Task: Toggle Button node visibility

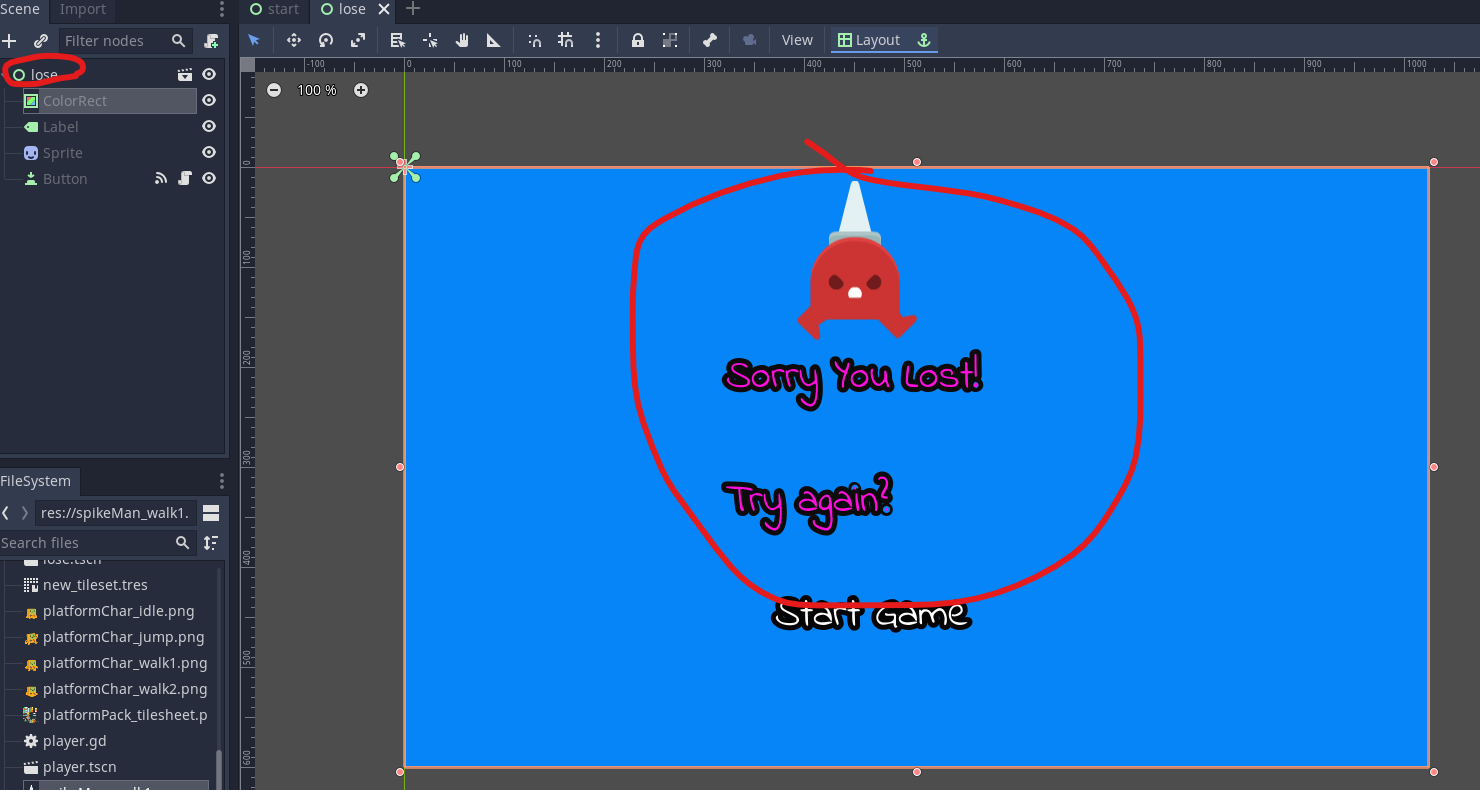Action: coord(209,179)
